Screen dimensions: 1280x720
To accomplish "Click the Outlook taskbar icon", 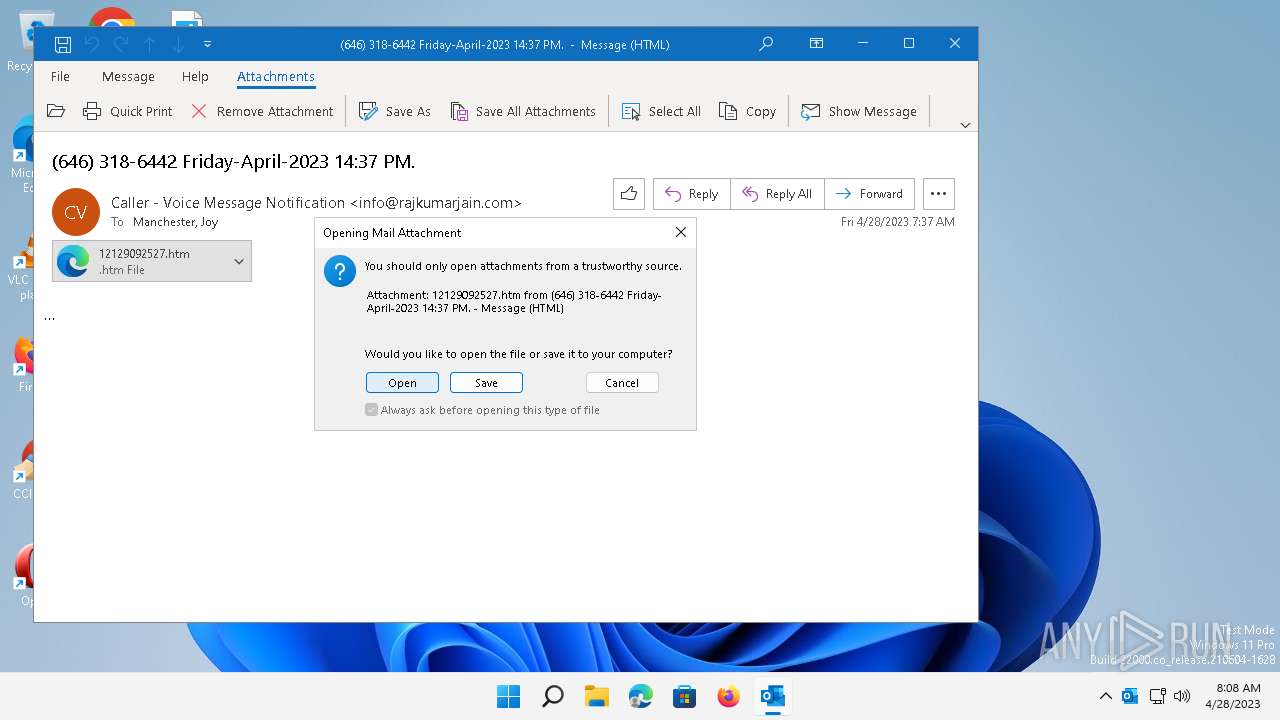I will click(x=772, y=696).
